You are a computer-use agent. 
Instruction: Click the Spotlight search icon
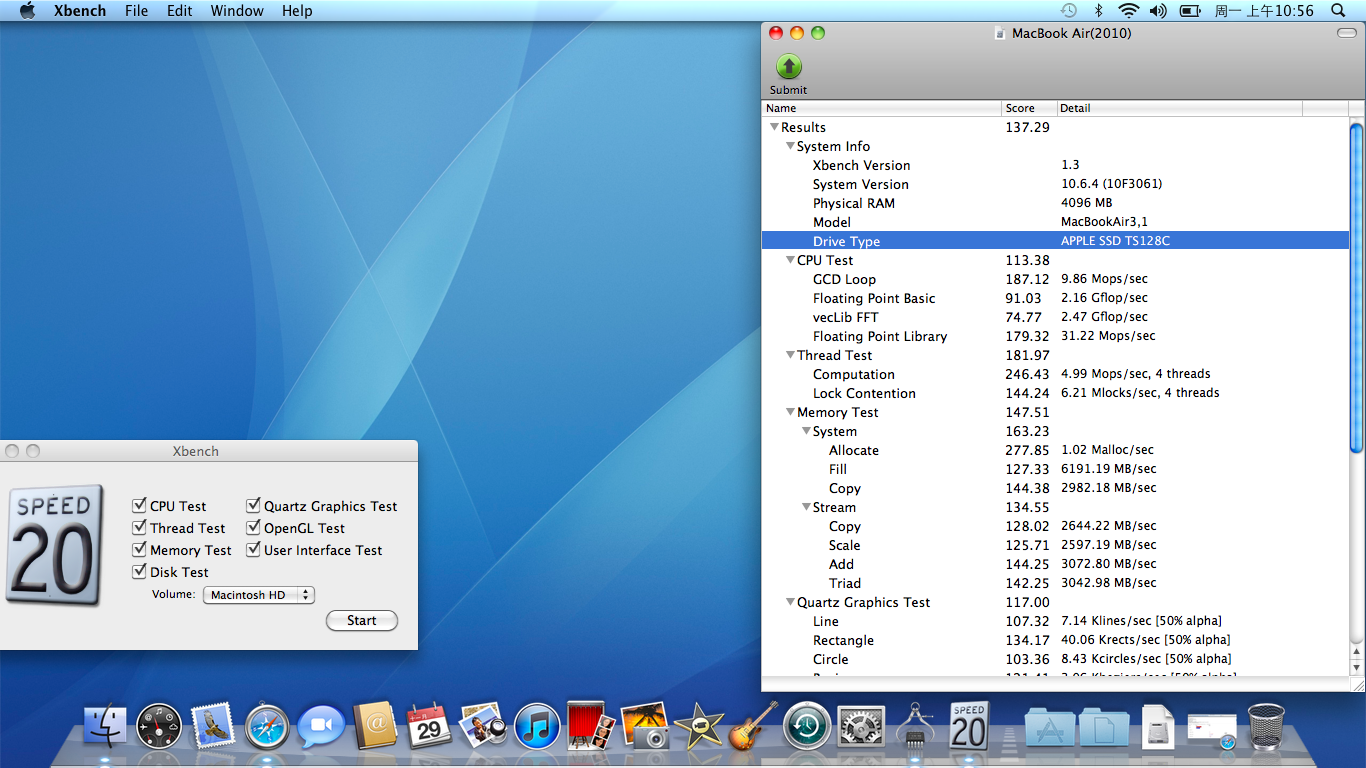(1338, 11)
